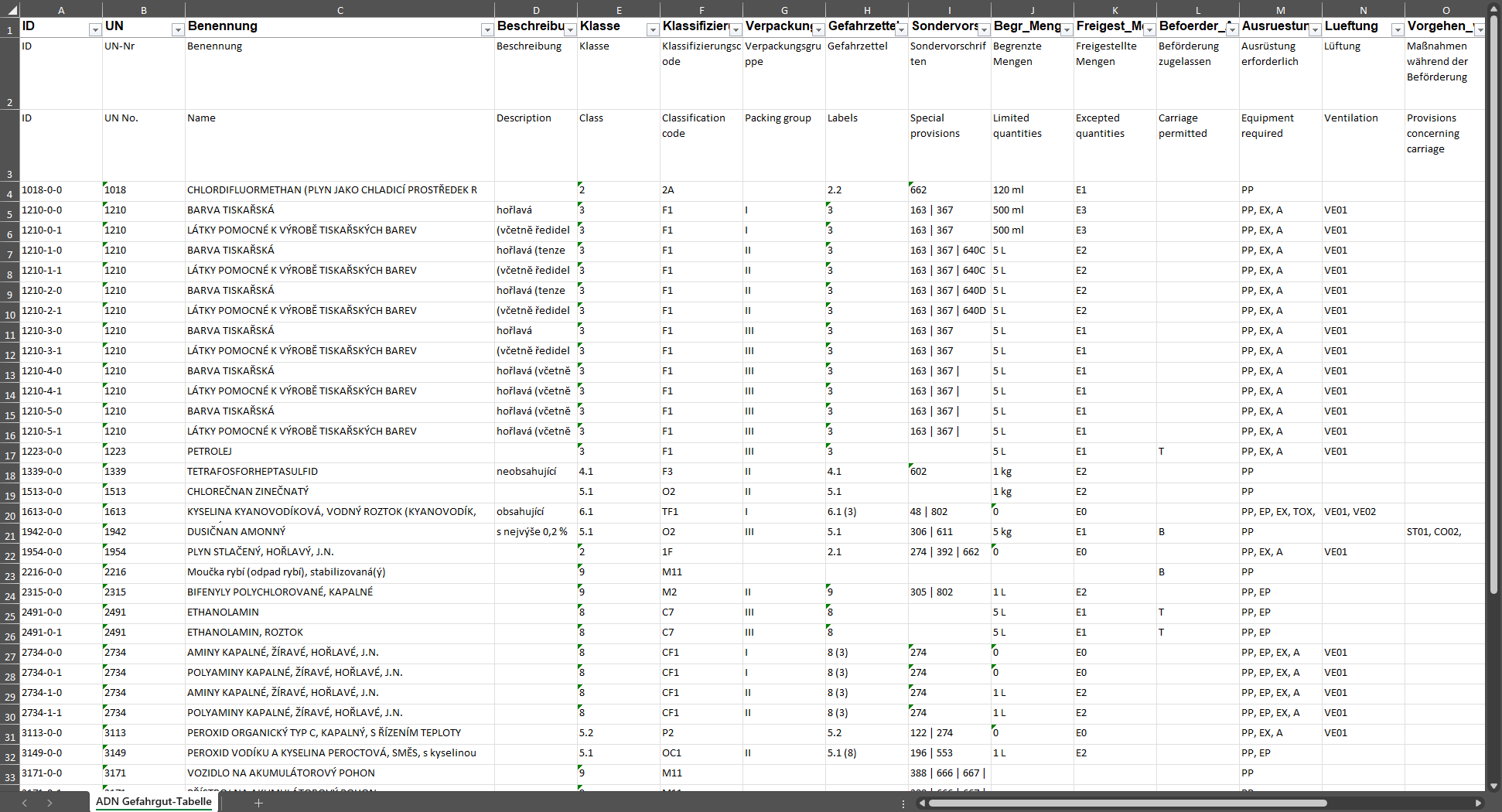Select column C header
The height and width of the screenshot is (812, 1502).
coord(340,10)
